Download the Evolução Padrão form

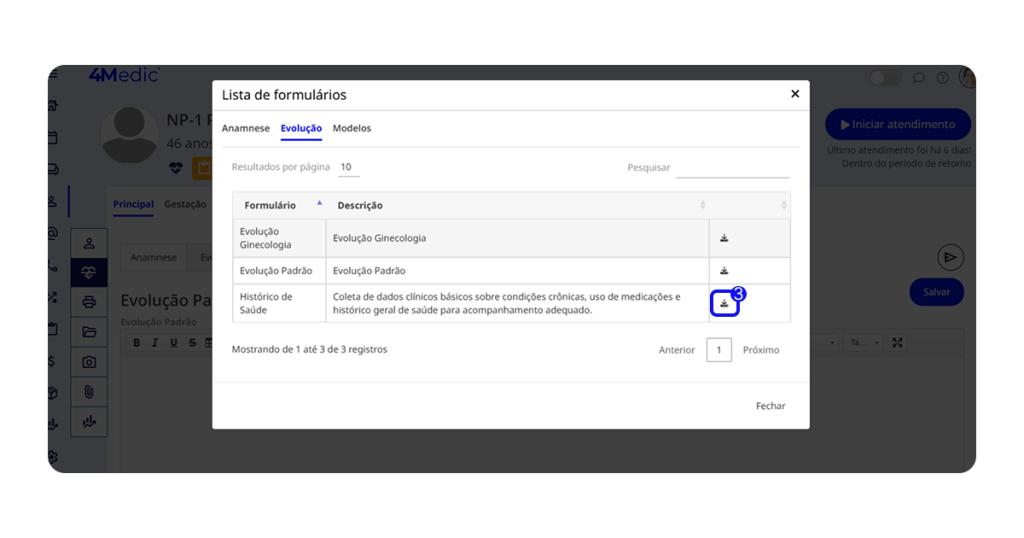pyautogui.click(x=724, y=271)
